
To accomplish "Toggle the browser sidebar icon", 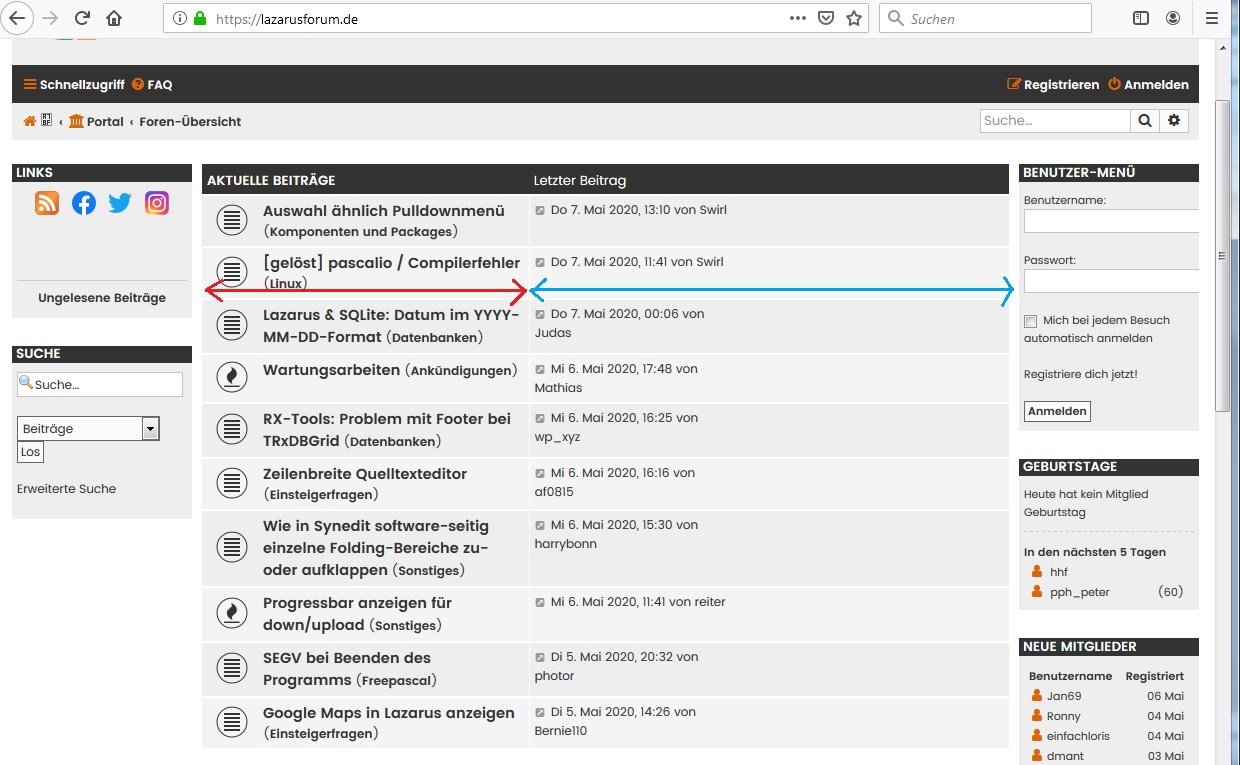I will [1141, 18].
